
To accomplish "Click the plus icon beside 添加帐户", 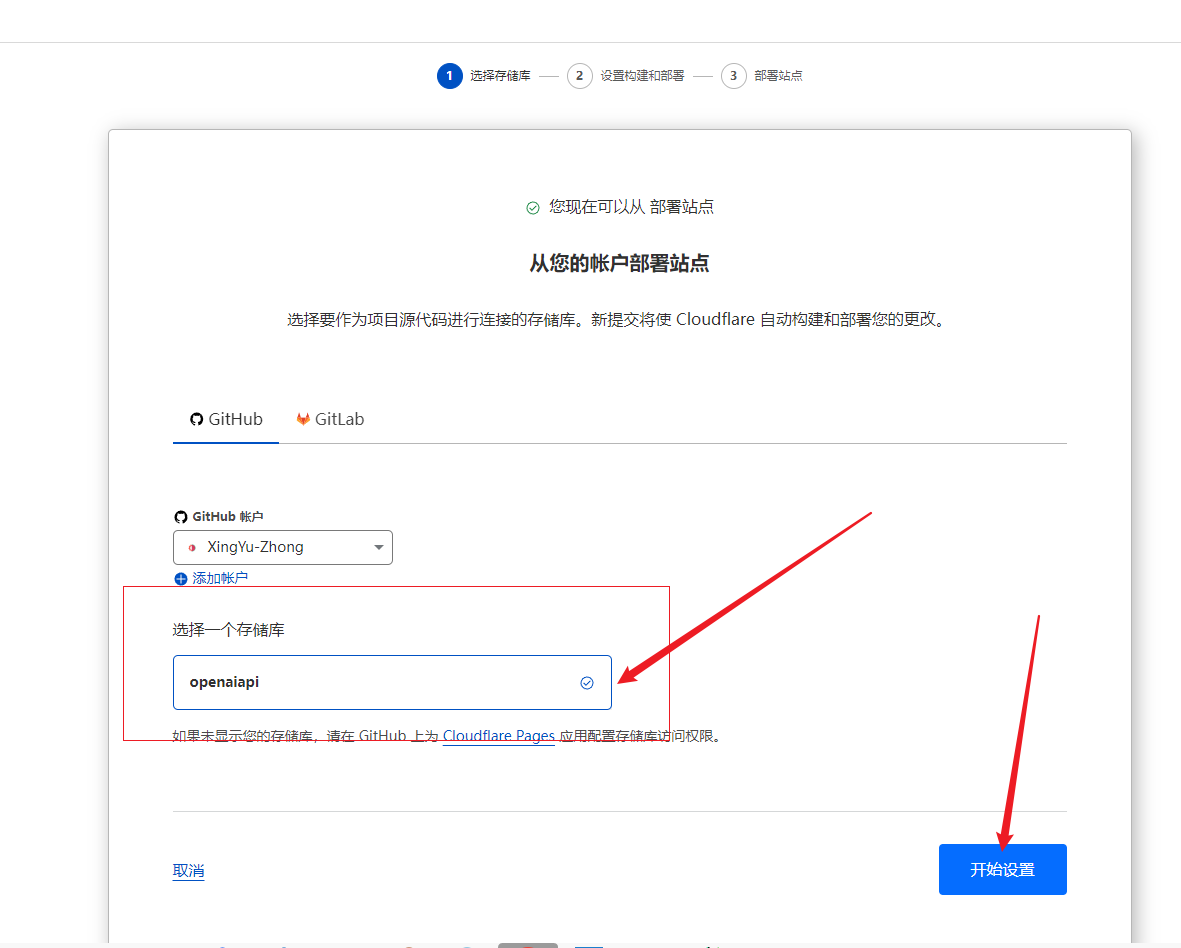I will [181, 578].
